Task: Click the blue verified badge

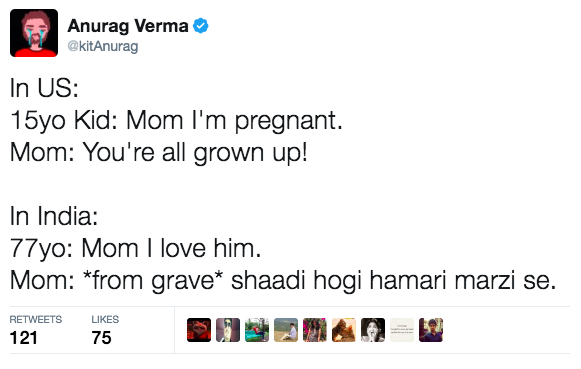Action: (201, 26)
